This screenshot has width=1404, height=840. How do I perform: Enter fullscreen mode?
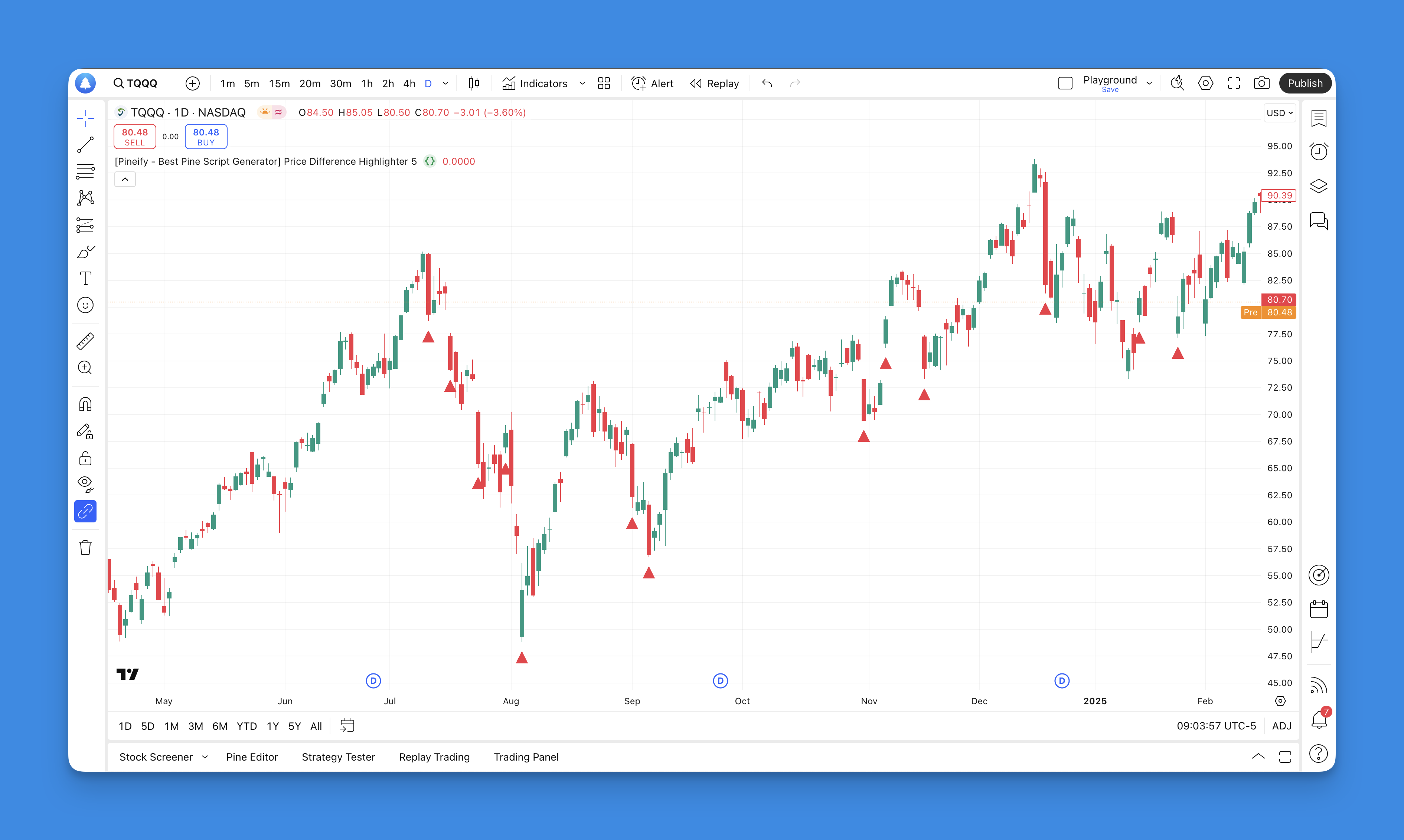pos(1234,83)
